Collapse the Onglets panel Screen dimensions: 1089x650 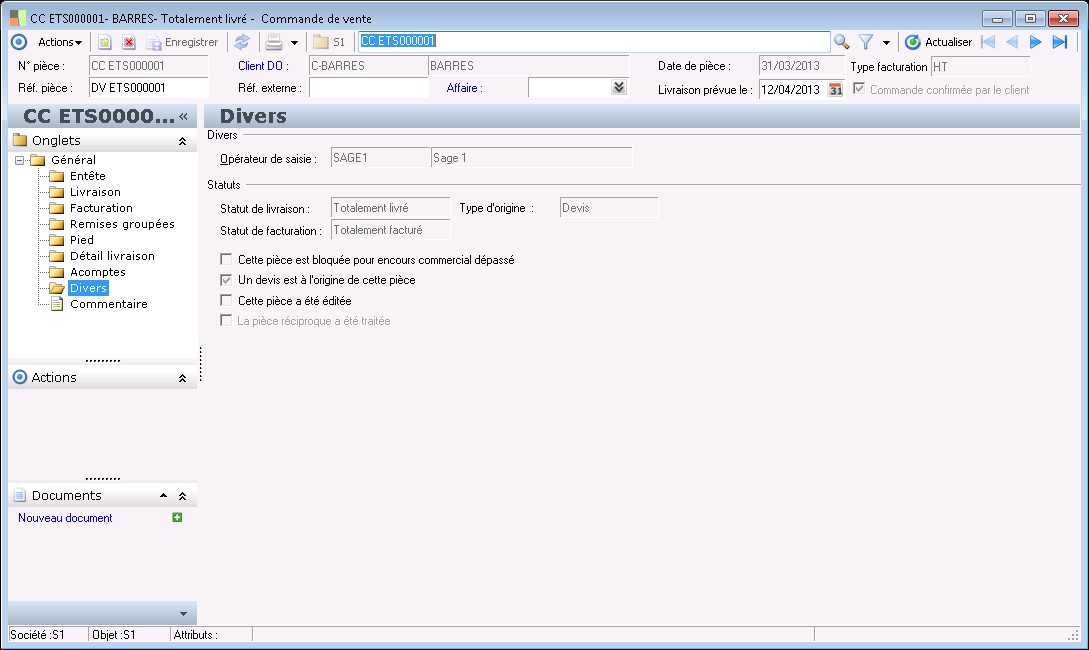pyautogui.click(x=182, y=141)
